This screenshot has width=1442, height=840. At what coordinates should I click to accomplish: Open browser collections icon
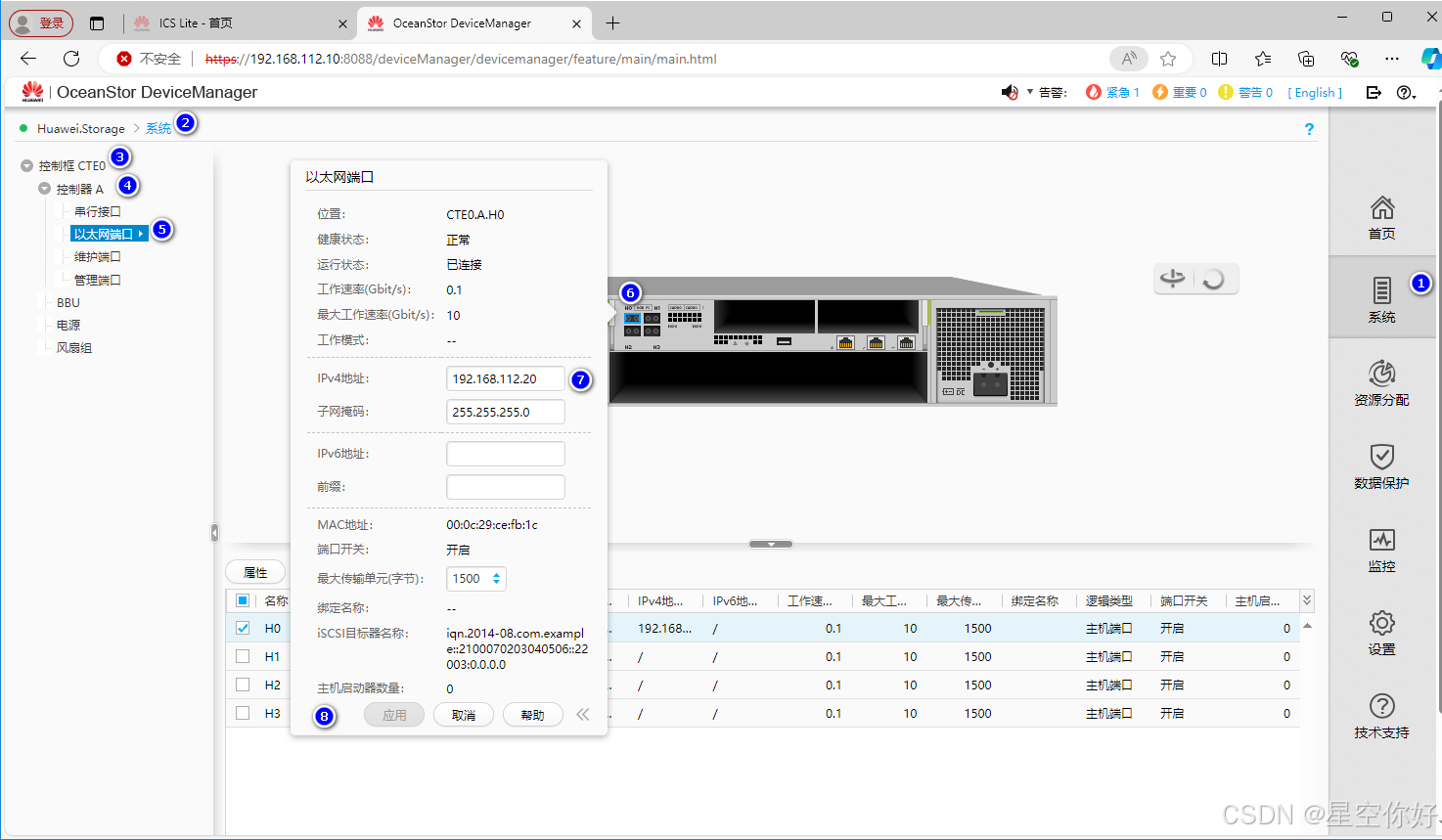[1306, 59]
